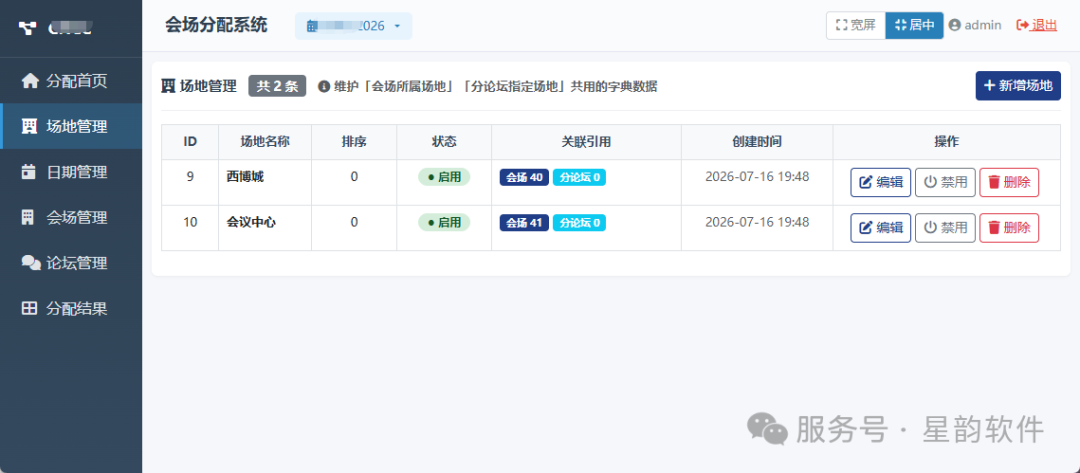Click the 排序 column header
Image resolution: width=1080 pixels, height=473 pixels.
[354, 142]
